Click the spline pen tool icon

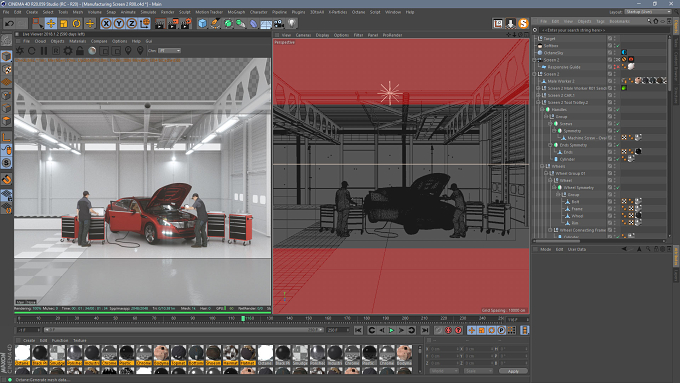tap(215, 23)
